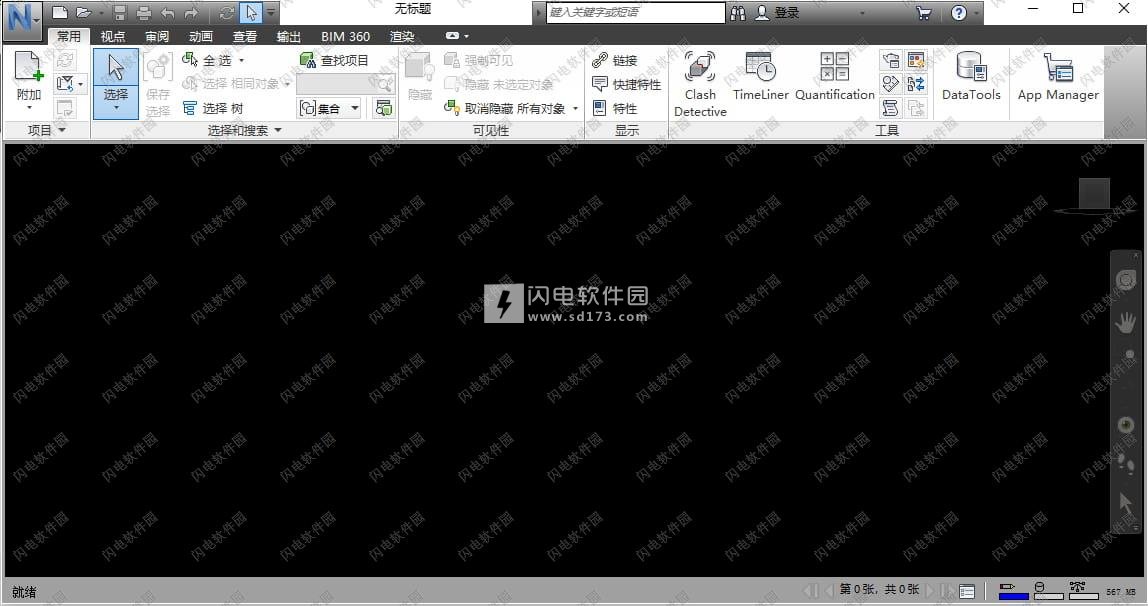Select the Steering Wheel navigation tool
1148x606 pixels.
pos(1125,280)
